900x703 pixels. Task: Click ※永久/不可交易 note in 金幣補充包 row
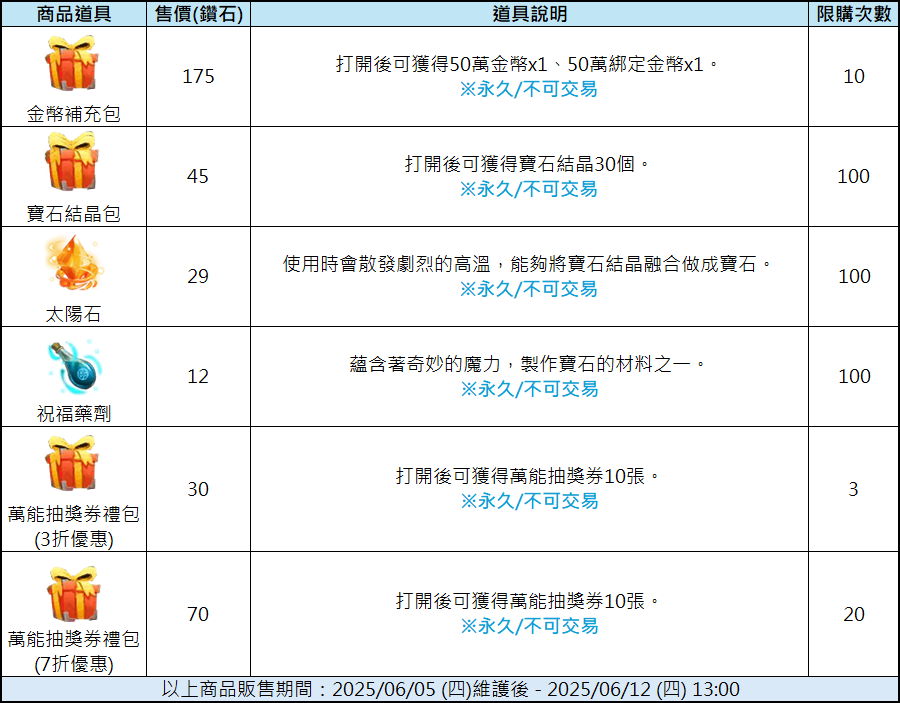(x=529, y=90)
